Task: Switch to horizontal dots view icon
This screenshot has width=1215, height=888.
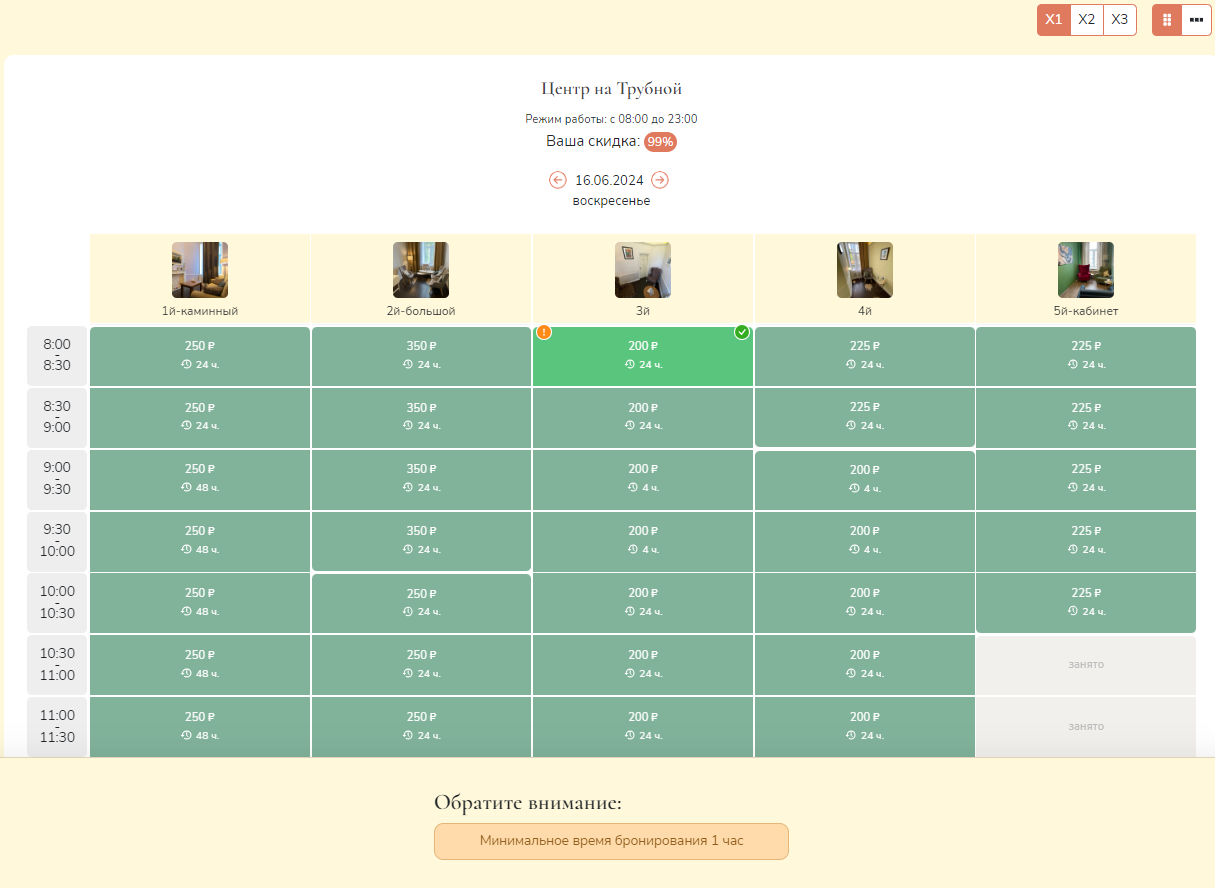Action: 1196,20
